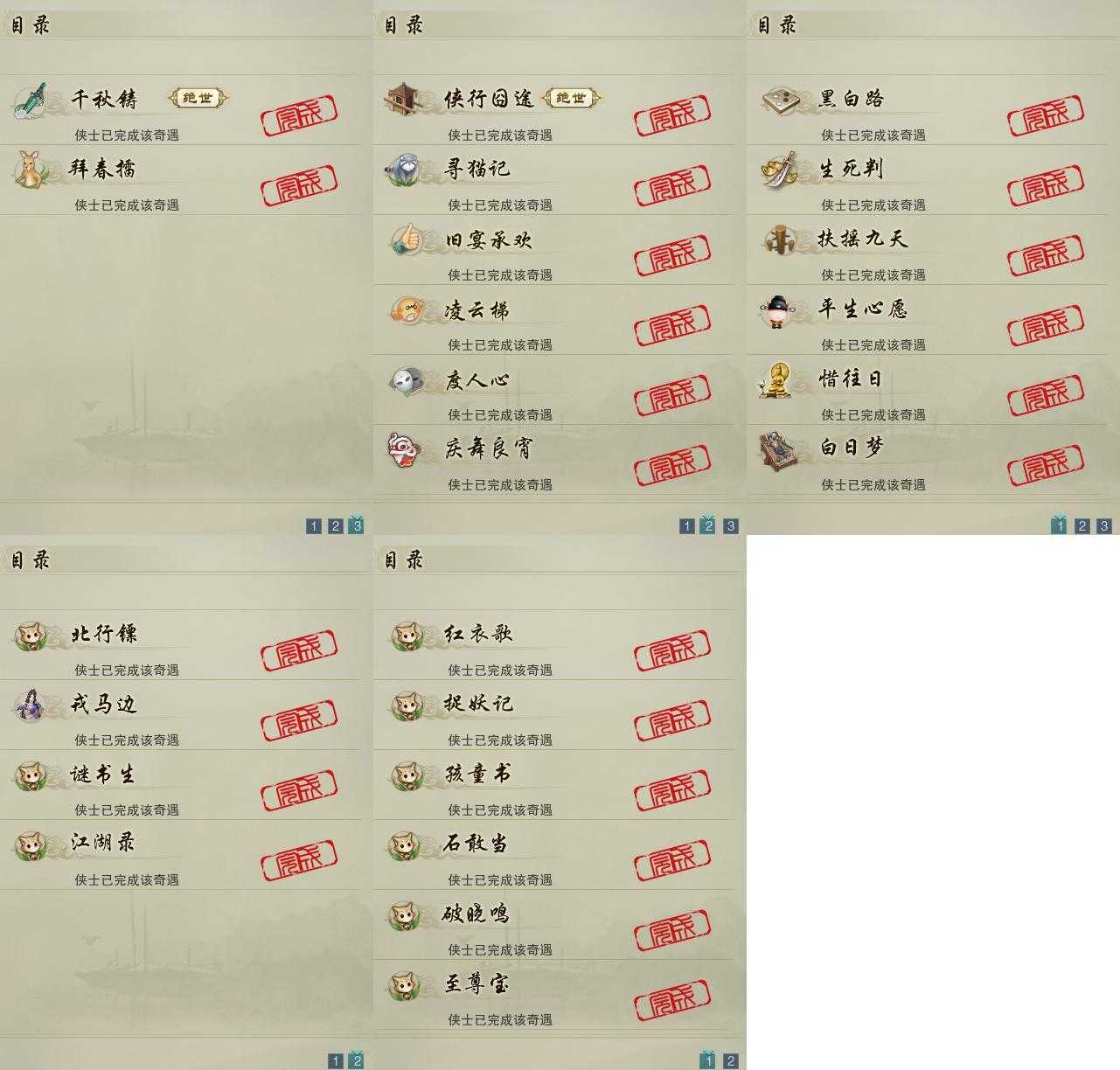Go to page 1 in the 千秋铸 panel
Screen dimensions: 1120x1070
tap(314, 525)
